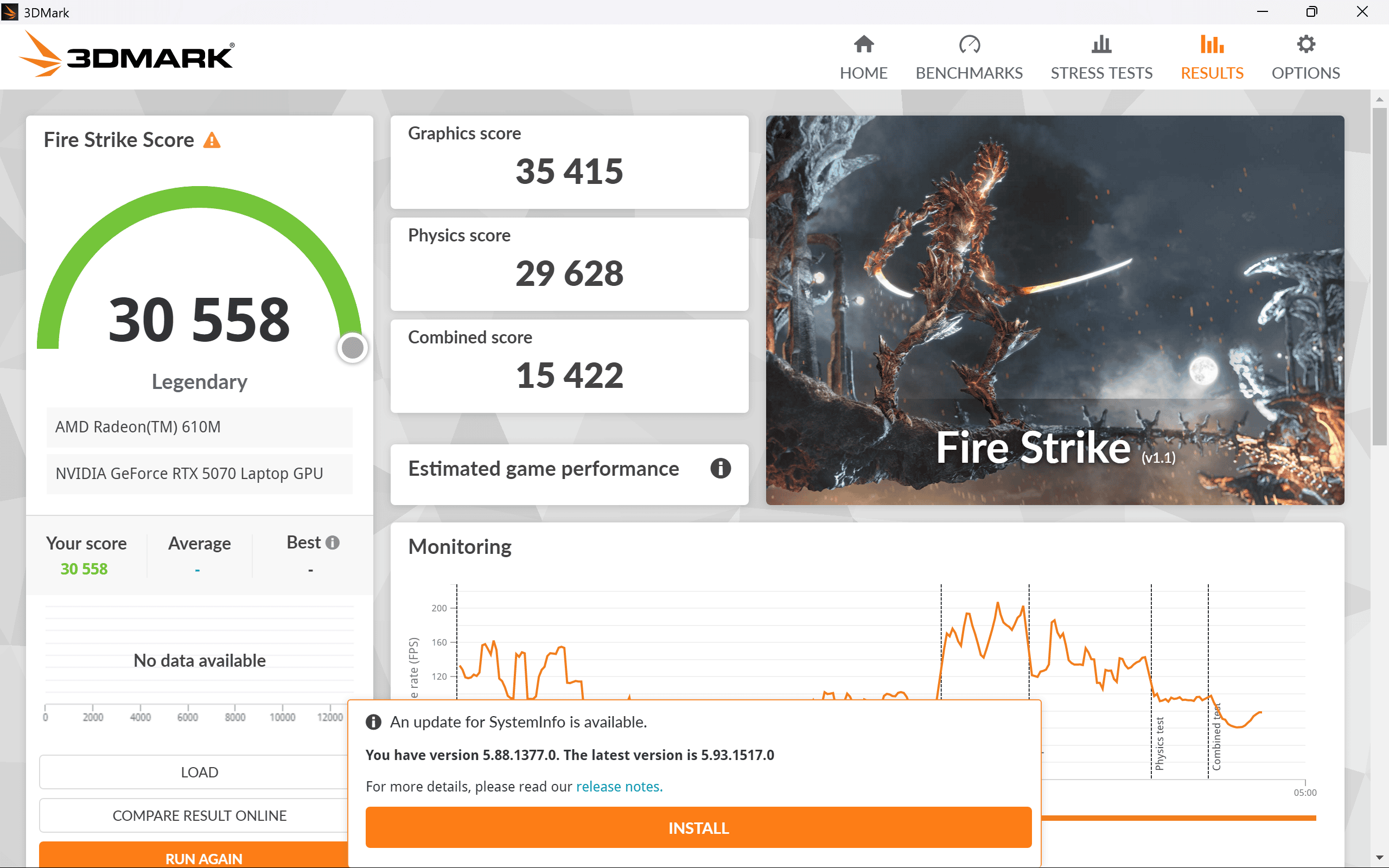
Task: Click the Home house icon
Action: tap(863, 44)
